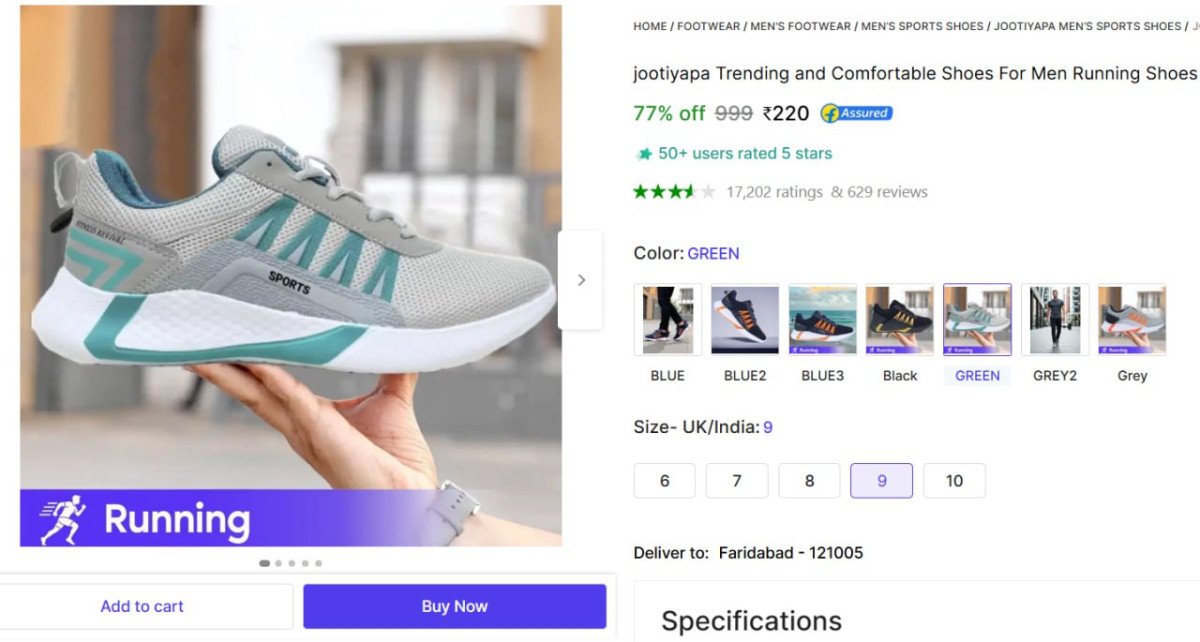Pick size 10 button
Screen dimensions: 1200x642
[x=954, y=481]
